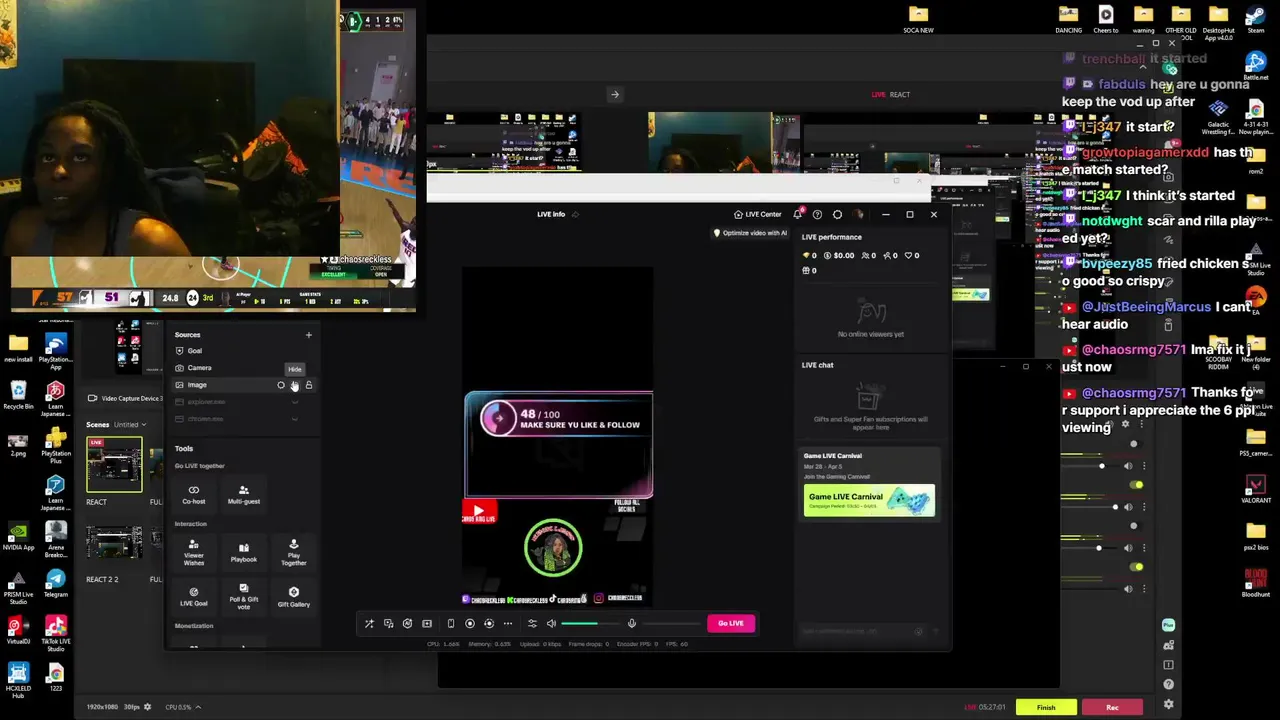Adjust the green speaker volume slider
Screen dimensions: 1280x720
coord(592,624)
